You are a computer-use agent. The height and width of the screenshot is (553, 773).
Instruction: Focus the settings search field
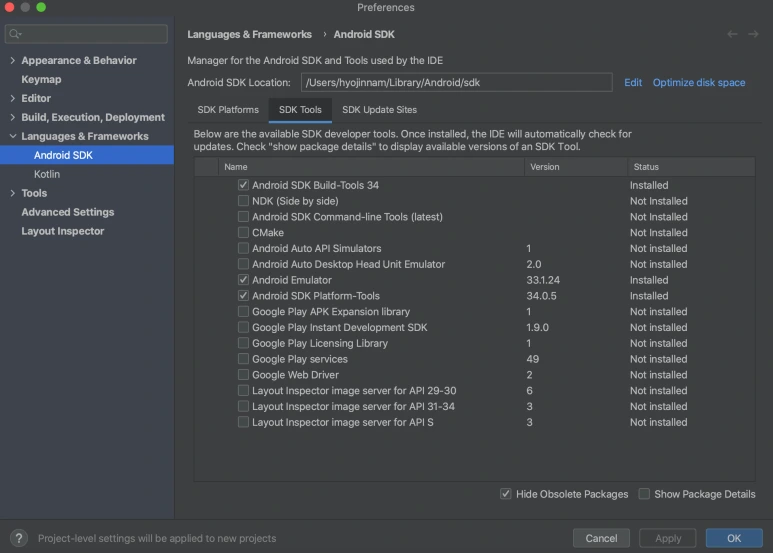click(x=86, y=34)
